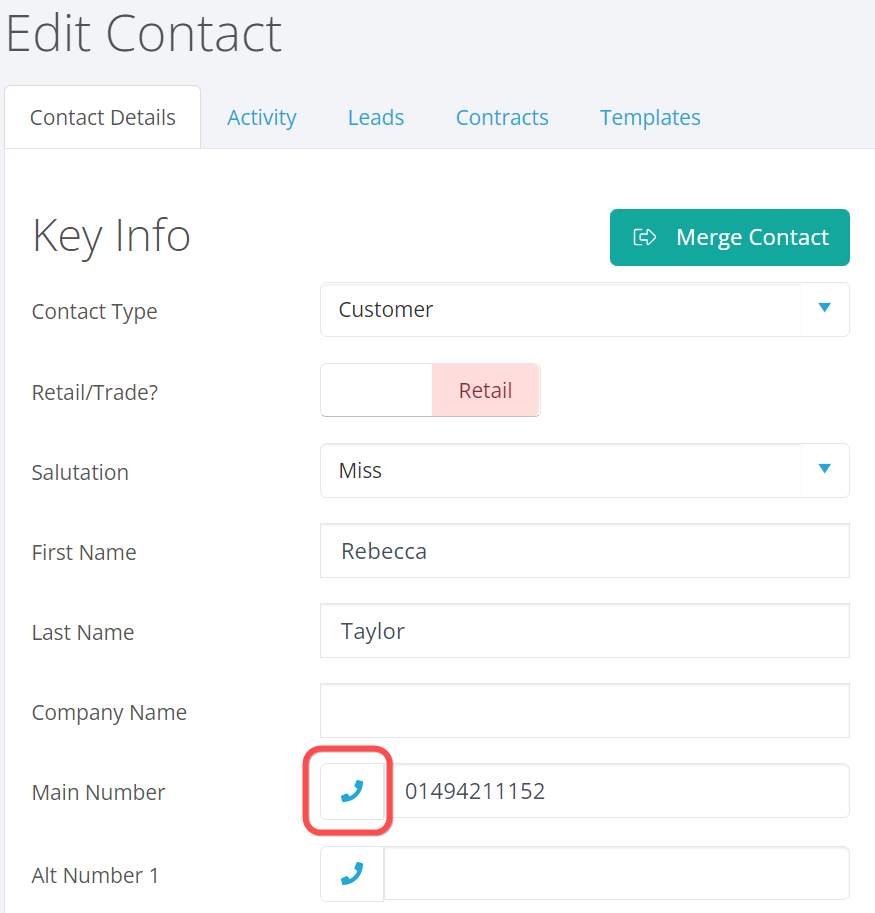Click the First Name field containing Rebecca
This screenshot has height=913, width=875.
pyautogui.click(x=584, y=551)
